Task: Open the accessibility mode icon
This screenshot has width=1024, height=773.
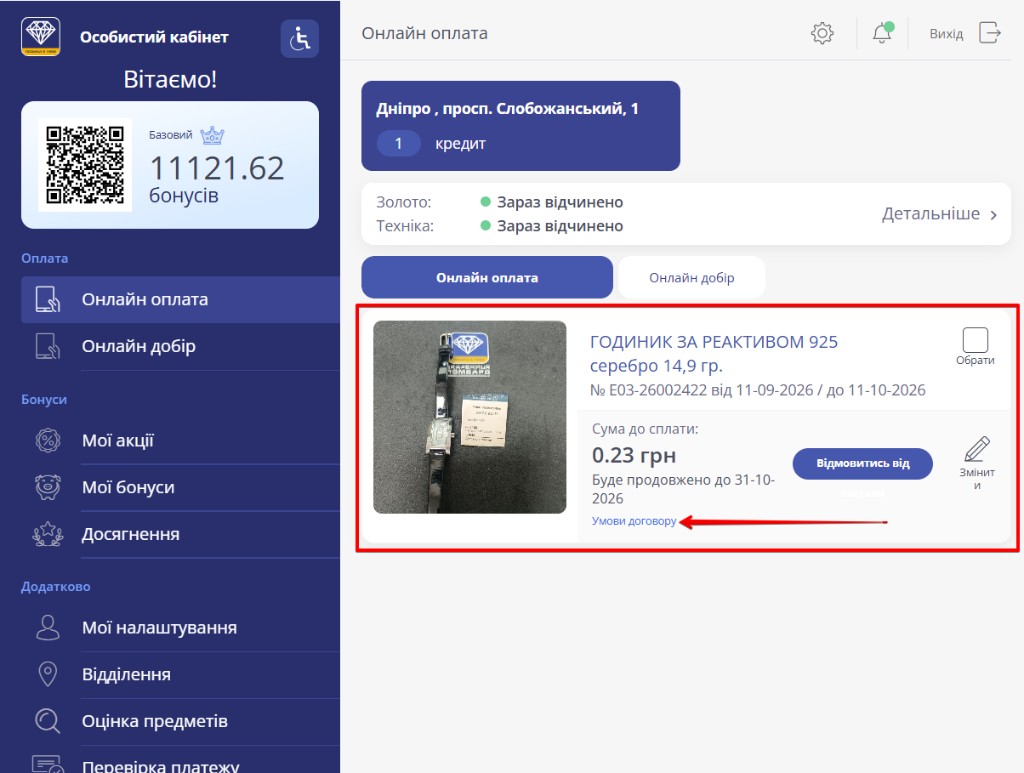Action: [300, 39]
